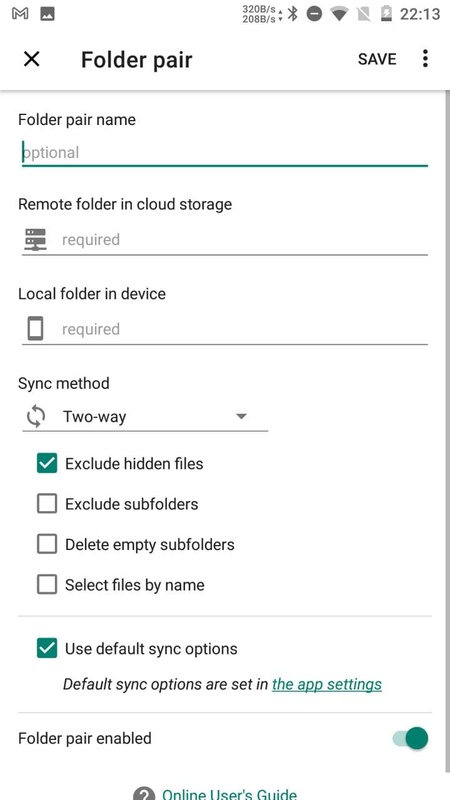Image resolution: width=450 pixels, height=800 pixels.
Task: Tap the phone device icon
Action: 35,329
